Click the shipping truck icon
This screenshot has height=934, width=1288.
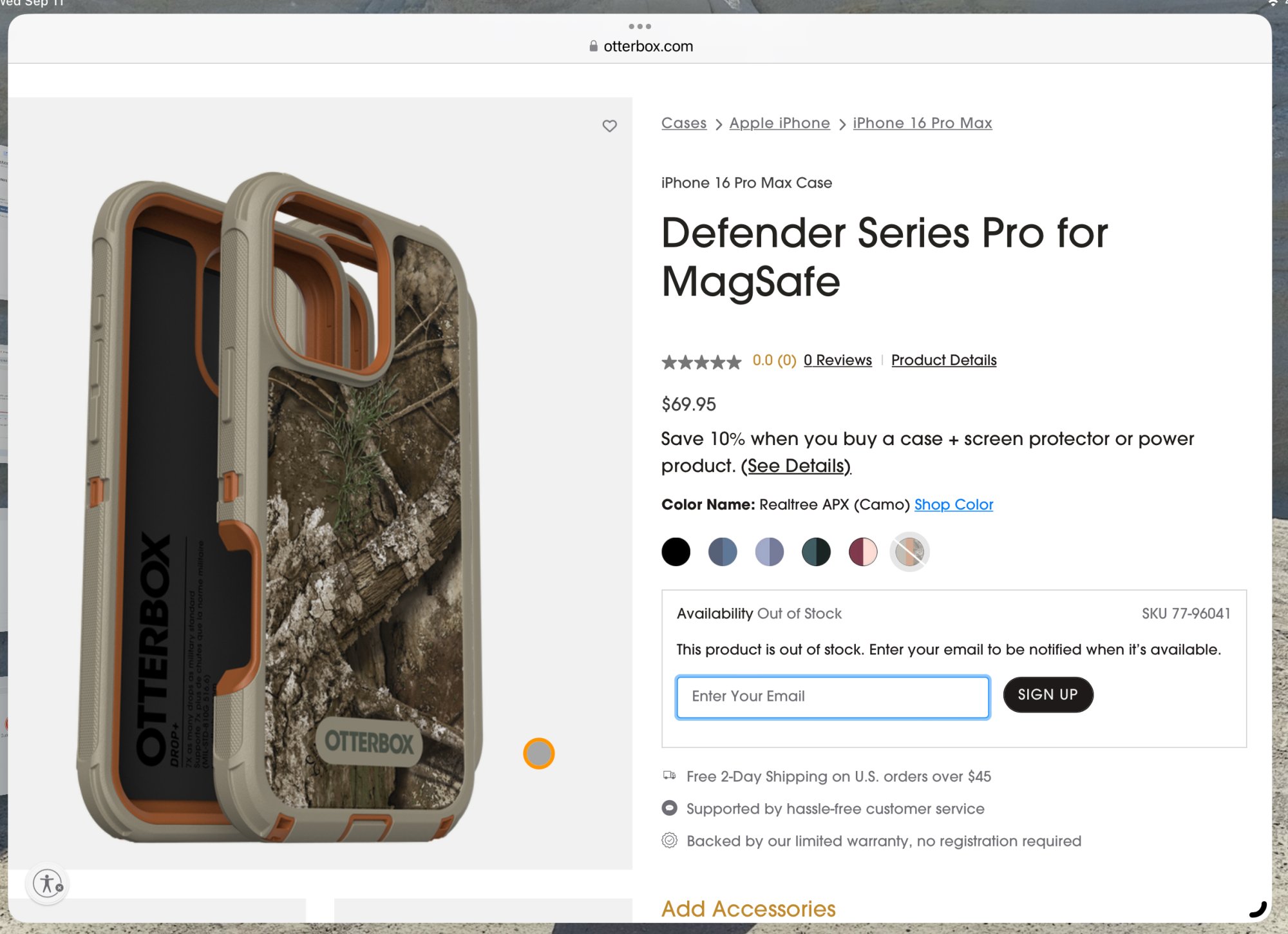tap(670, 776)
